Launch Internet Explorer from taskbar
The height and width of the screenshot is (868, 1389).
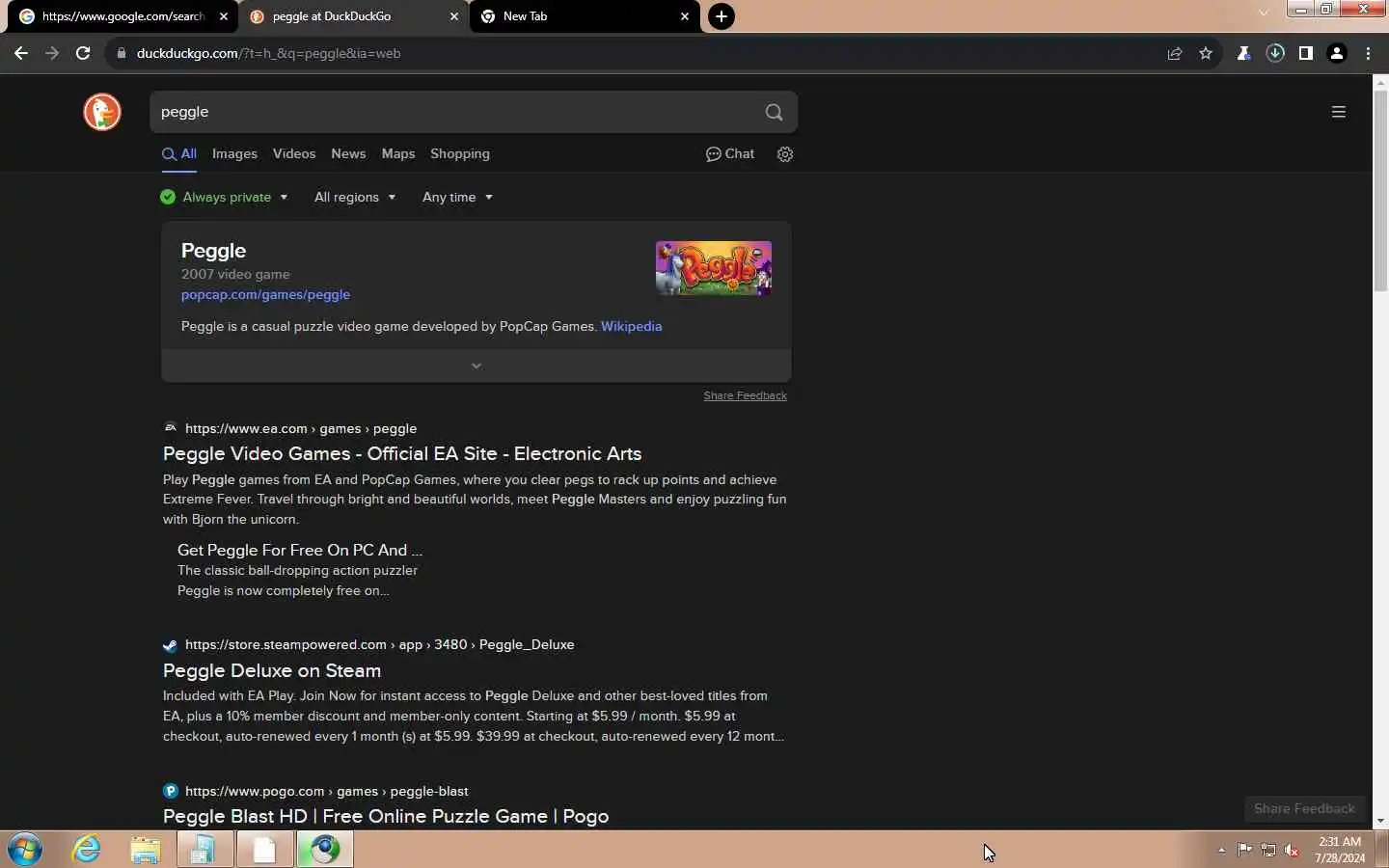(x=87, y=850)
